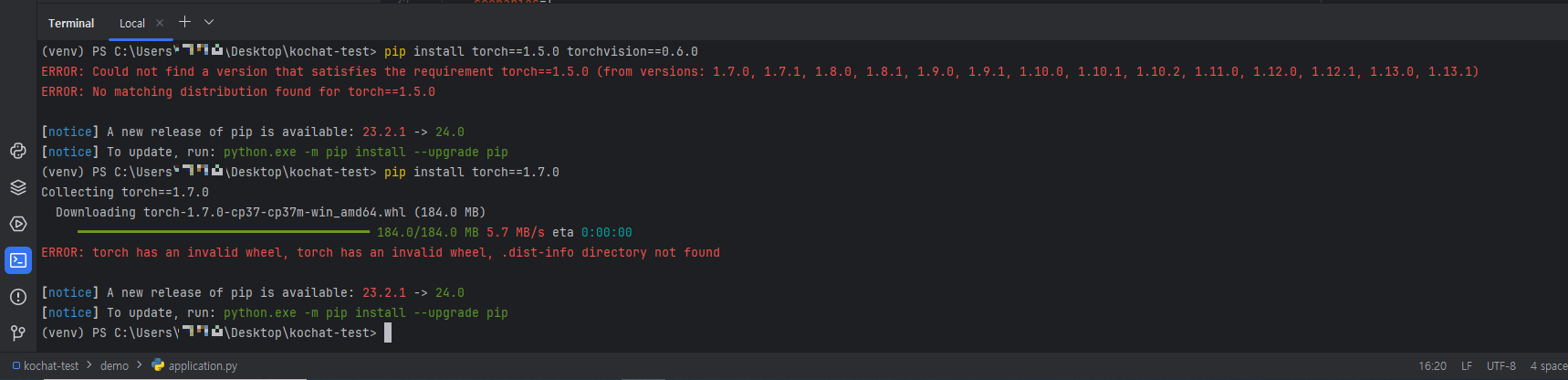Open the Git version control icon
Screen dimensions: 1568x380
tap(17, 333)
